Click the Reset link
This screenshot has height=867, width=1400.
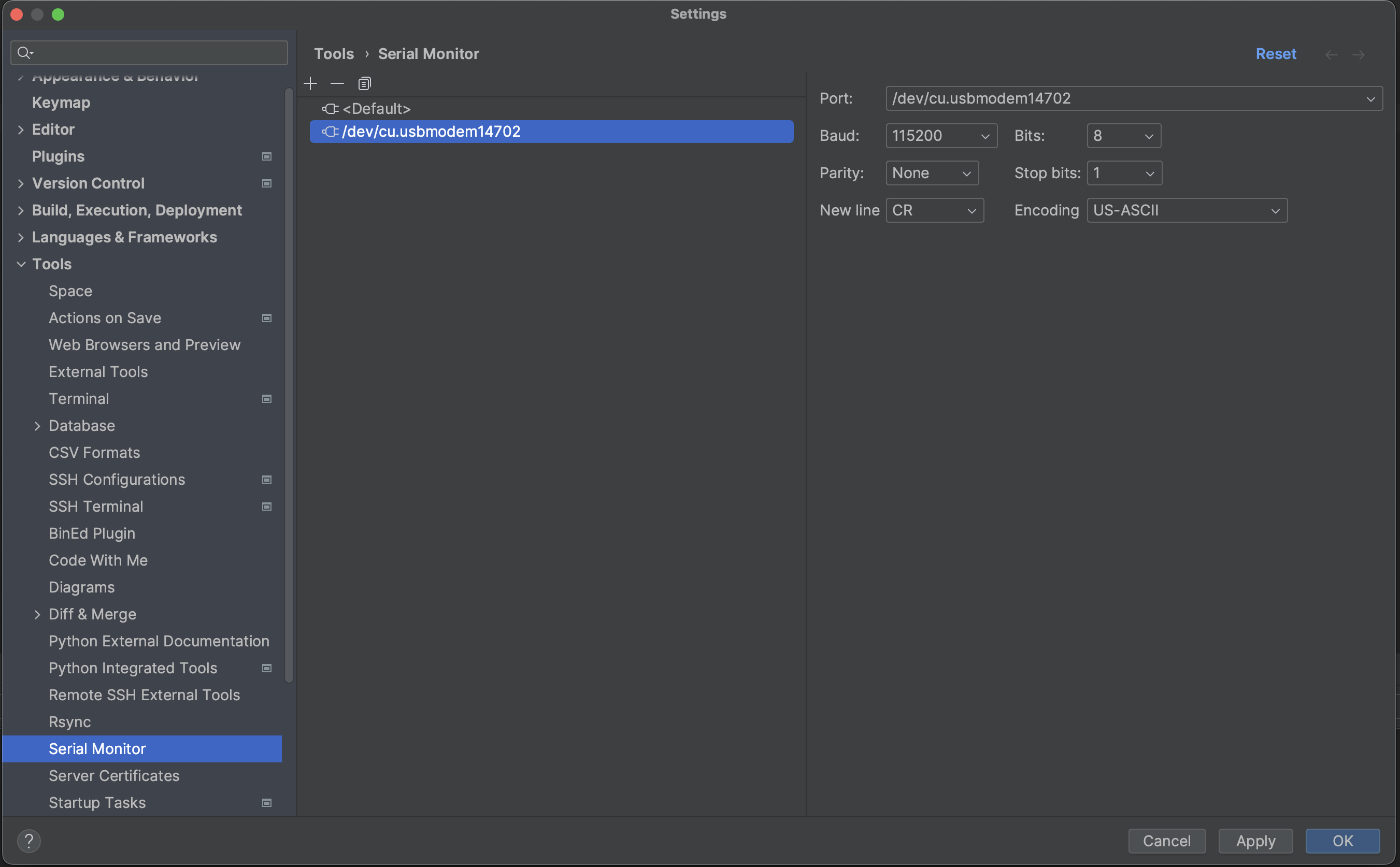click(1276, 54)
